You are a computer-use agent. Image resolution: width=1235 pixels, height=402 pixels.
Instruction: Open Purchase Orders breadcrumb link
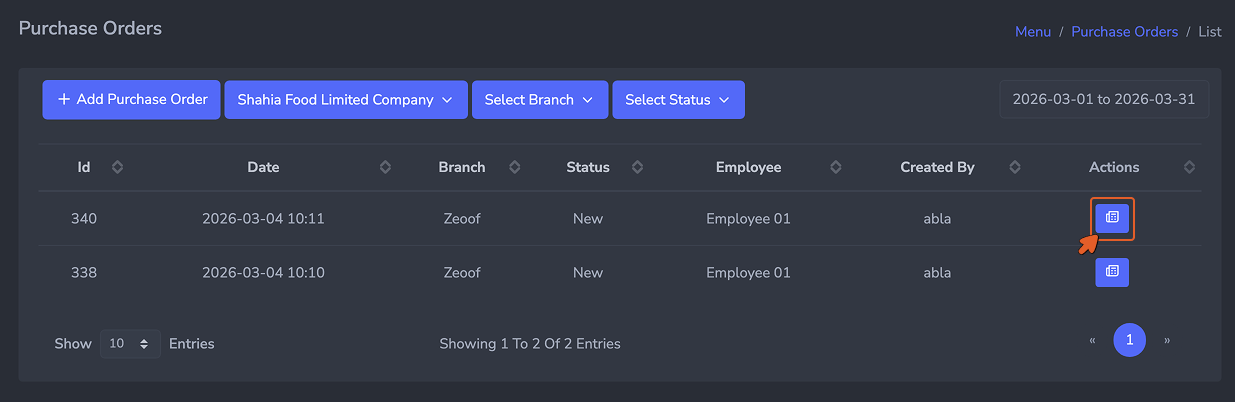pos(1125,31)
